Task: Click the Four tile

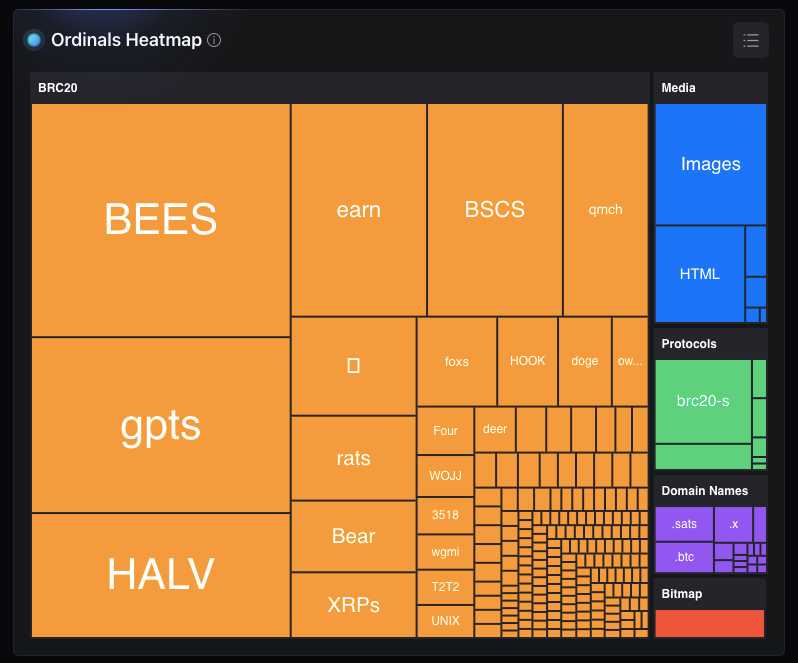Action: point(445,430)
